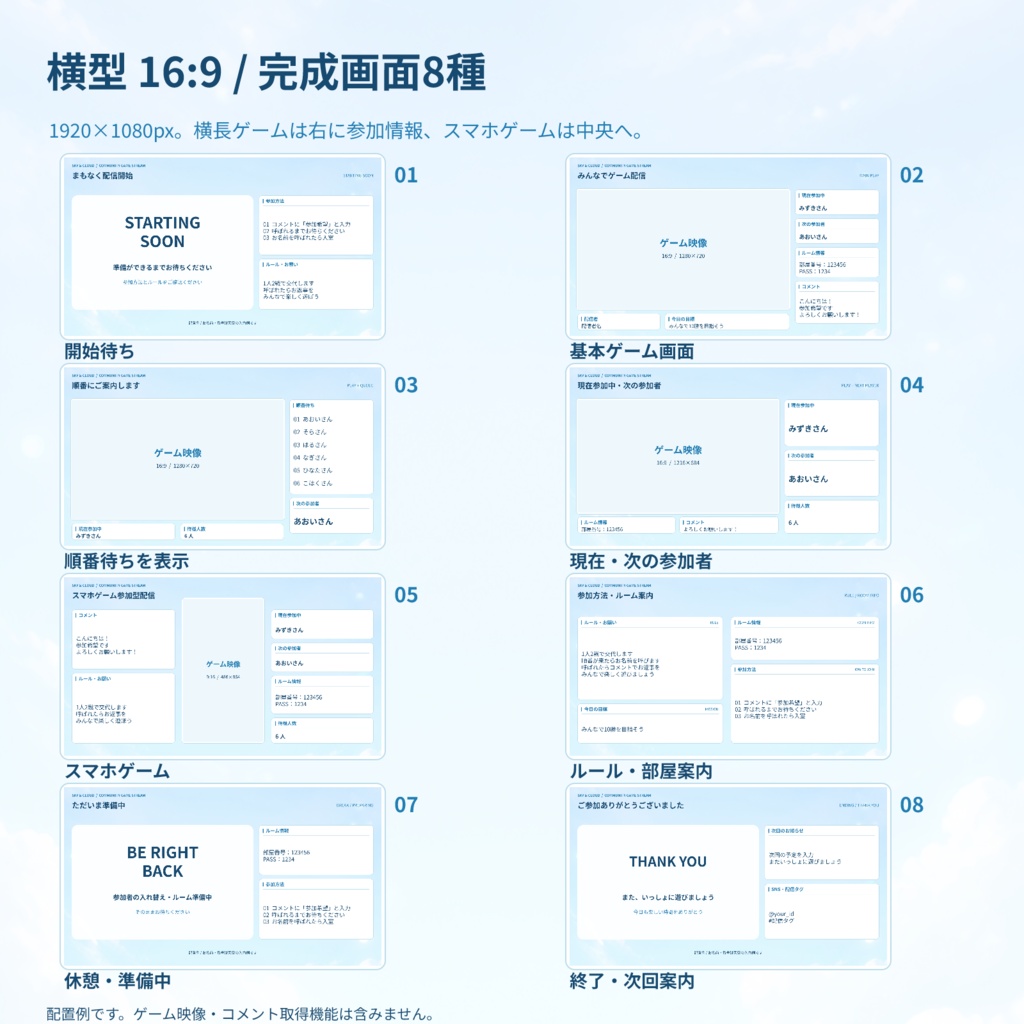Click the number label 06
The image size is (1024, 1024).
[912, 595]
